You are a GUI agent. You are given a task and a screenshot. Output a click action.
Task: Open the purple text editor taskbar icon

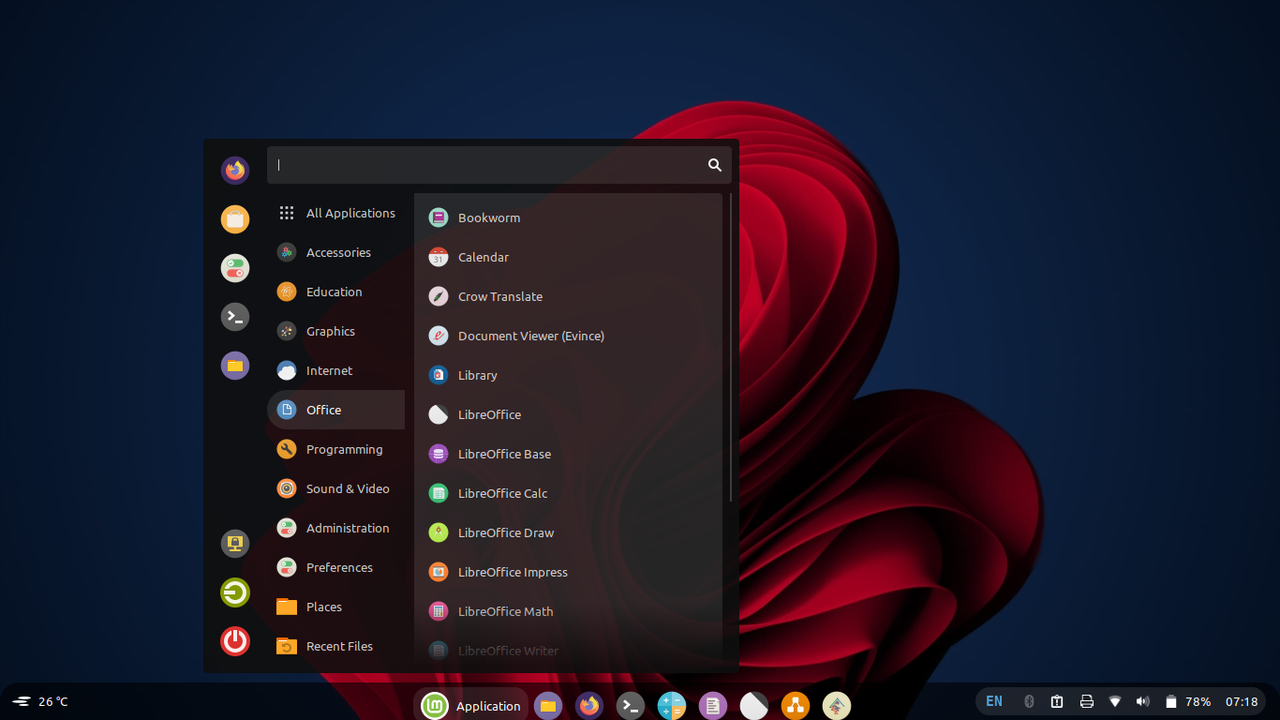tap(713, 706)
